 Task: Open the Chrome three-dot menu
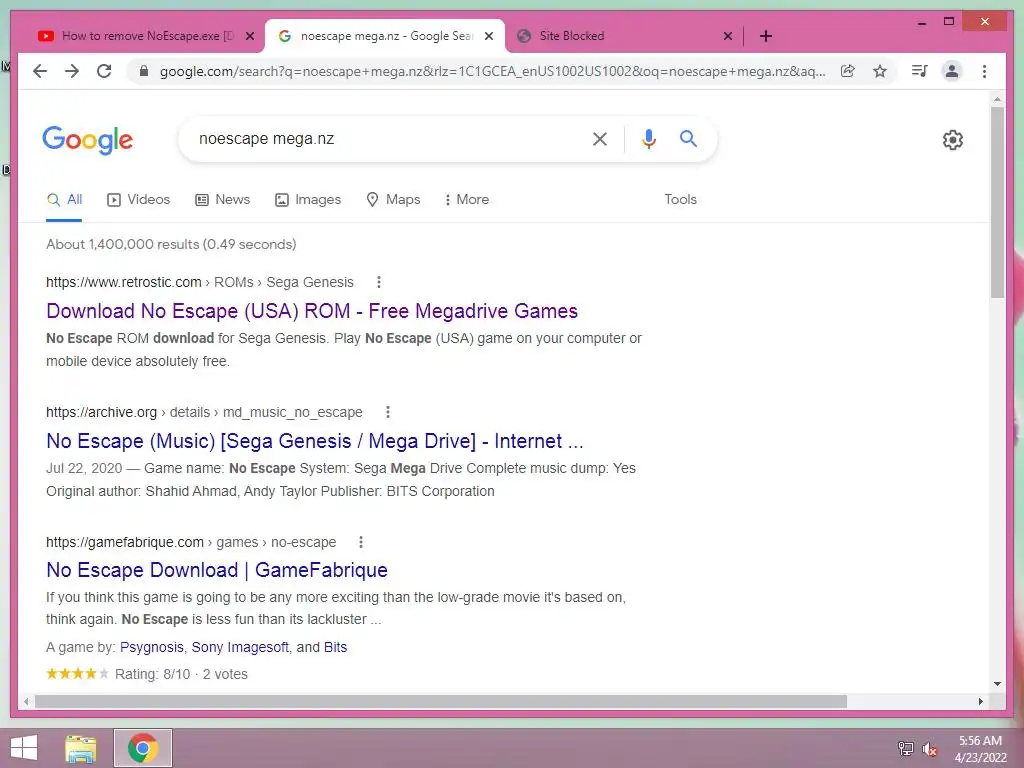(x=984, y=71)
